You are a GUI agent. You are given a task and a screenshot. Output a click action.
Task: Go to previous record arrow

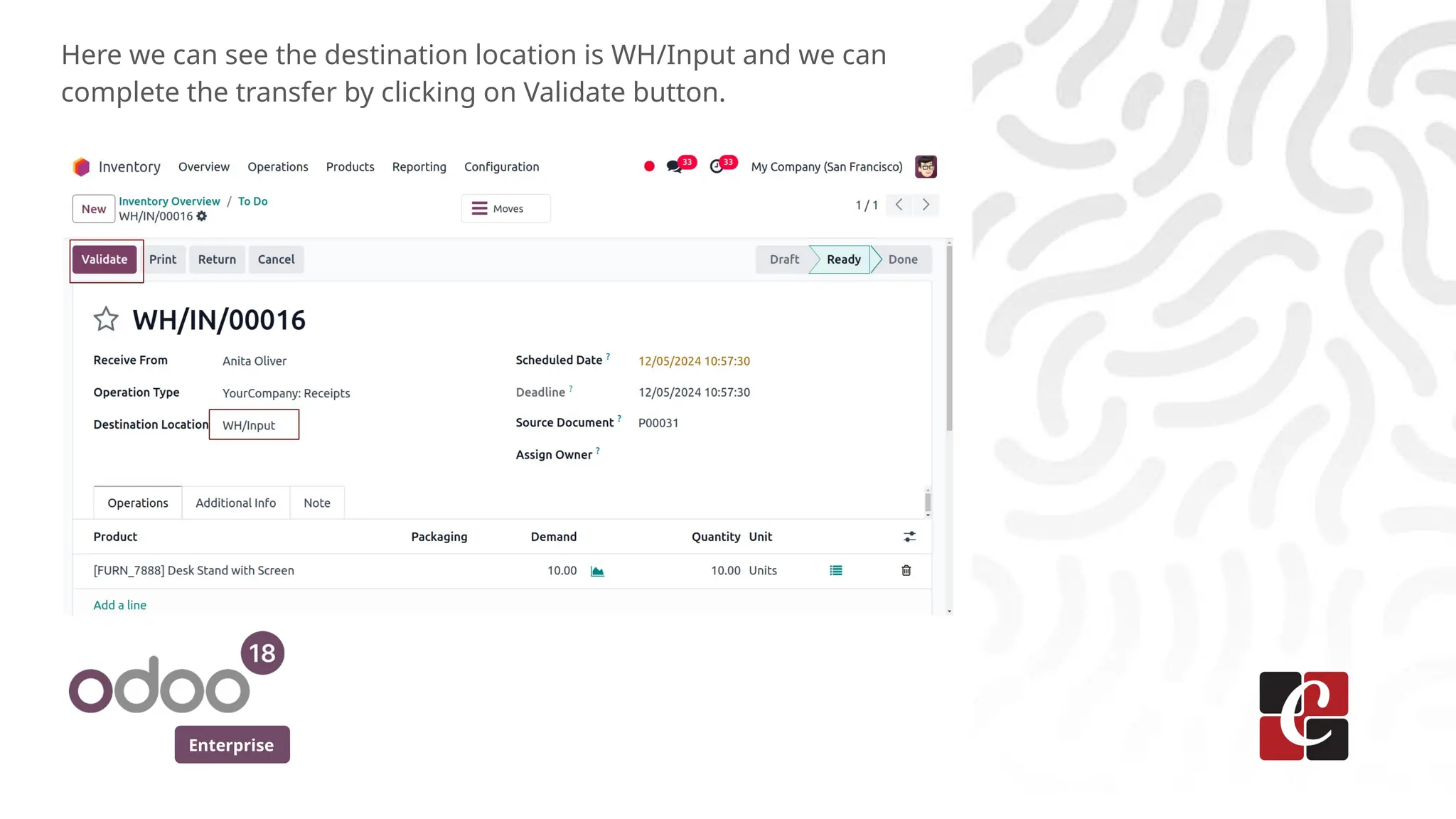click(x=899, y=205)
